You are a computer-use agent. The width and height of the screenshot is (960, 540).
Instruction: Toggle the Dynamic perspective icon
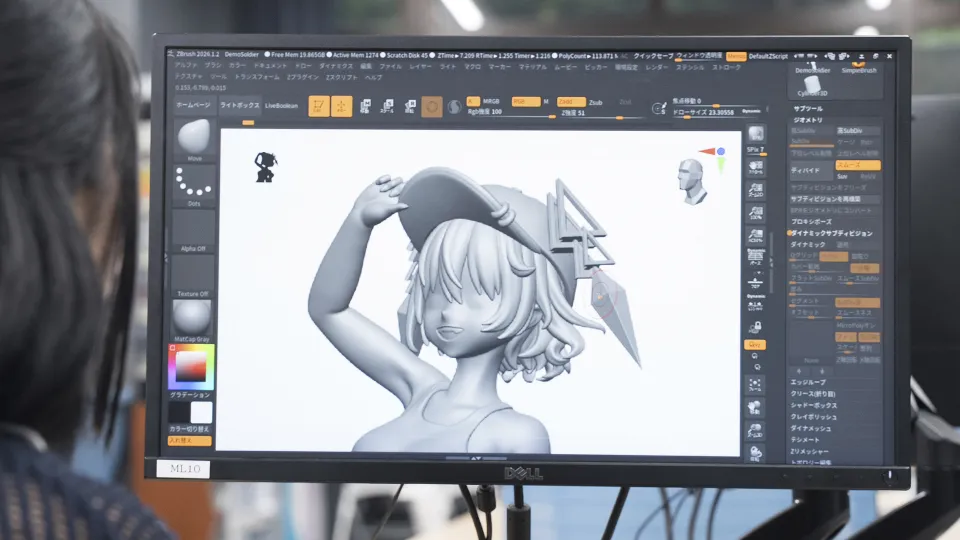click(x=756, y=258)
